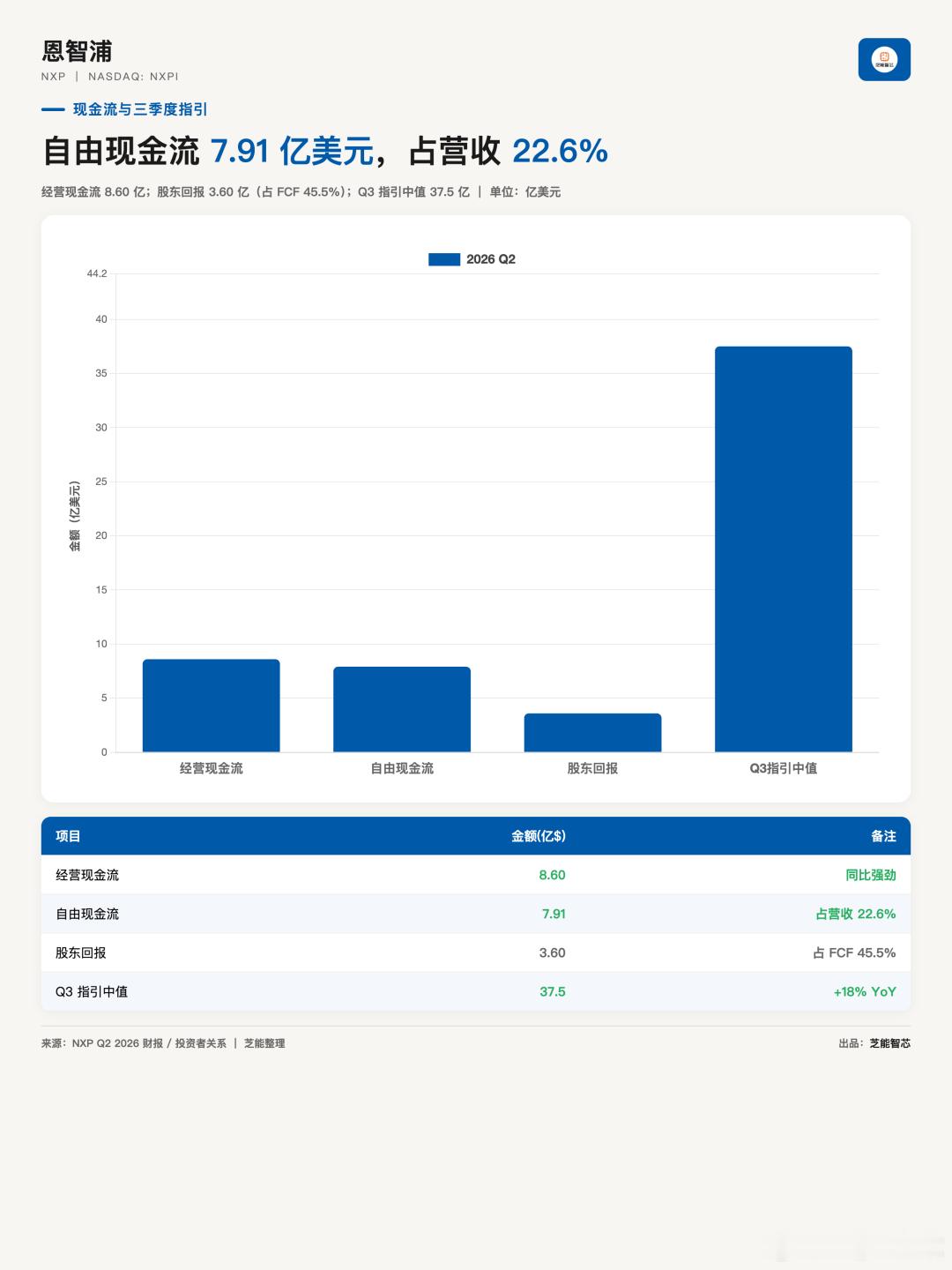Image resolution: width=952 pixels, height=1270 pixels.
Task: Click the 项目 table column header
Action: 68,836
